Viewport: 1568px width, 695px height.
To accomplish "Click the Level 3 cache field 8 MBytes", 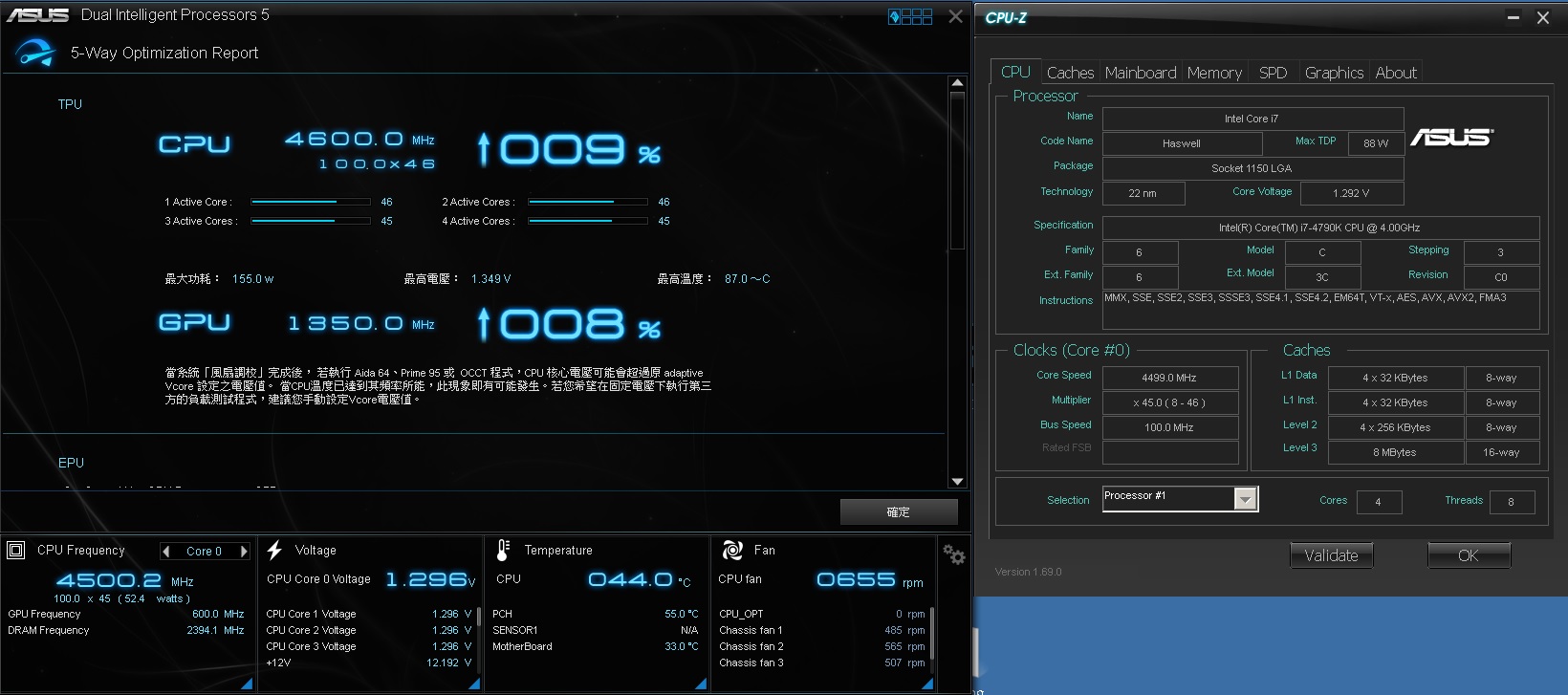I will pos(1396,452).
